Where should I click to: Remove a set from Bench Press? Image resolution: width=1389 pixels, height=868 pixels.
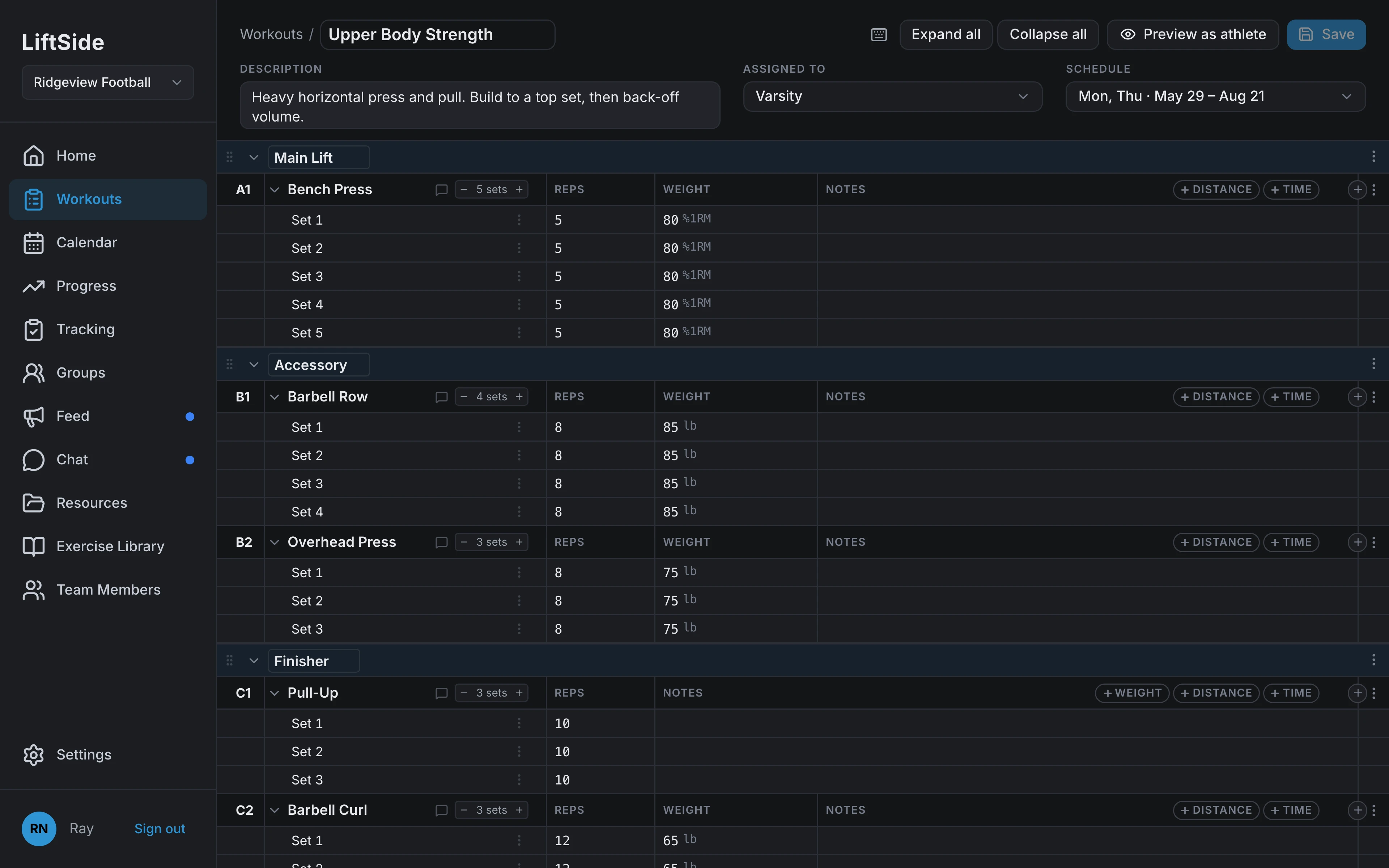tap(464, 190)
